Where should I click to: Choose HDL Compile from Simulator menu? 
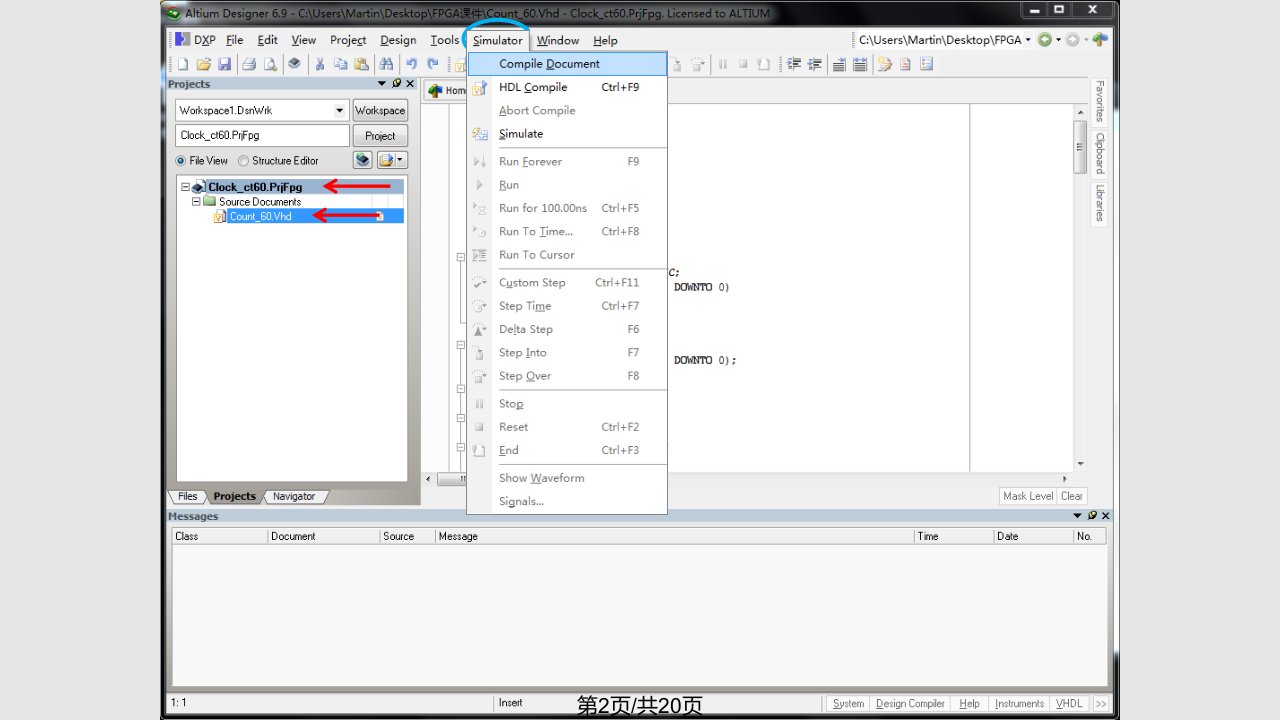click(567, 87)
